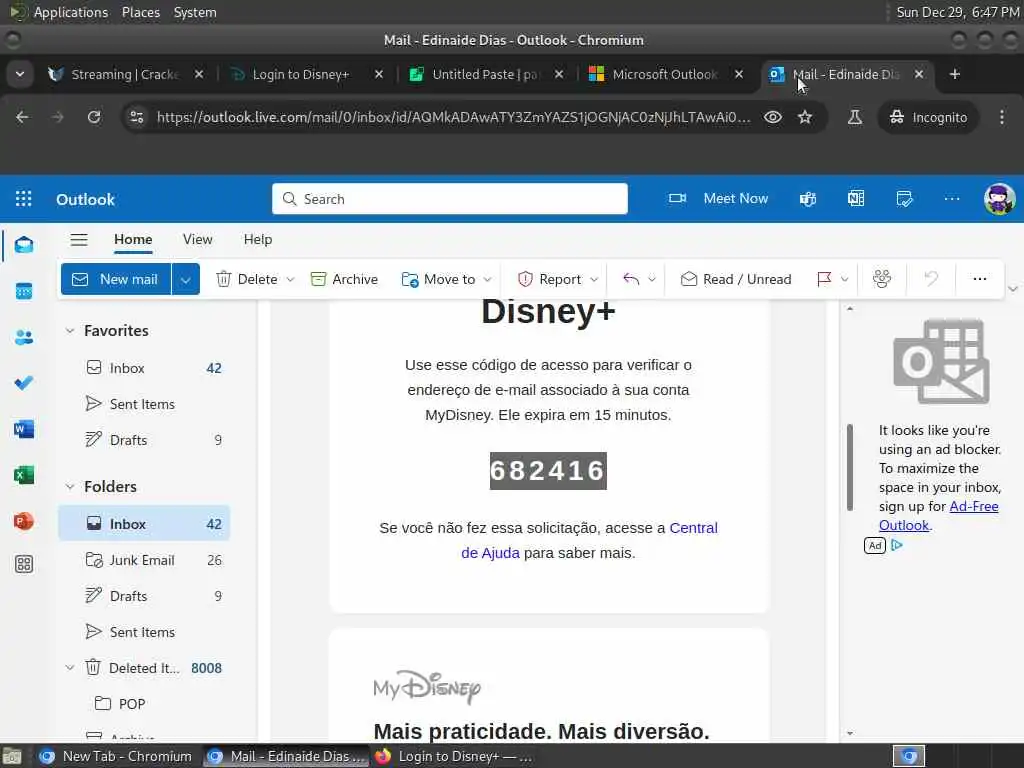Open the Applications system menu

point(71,12)
